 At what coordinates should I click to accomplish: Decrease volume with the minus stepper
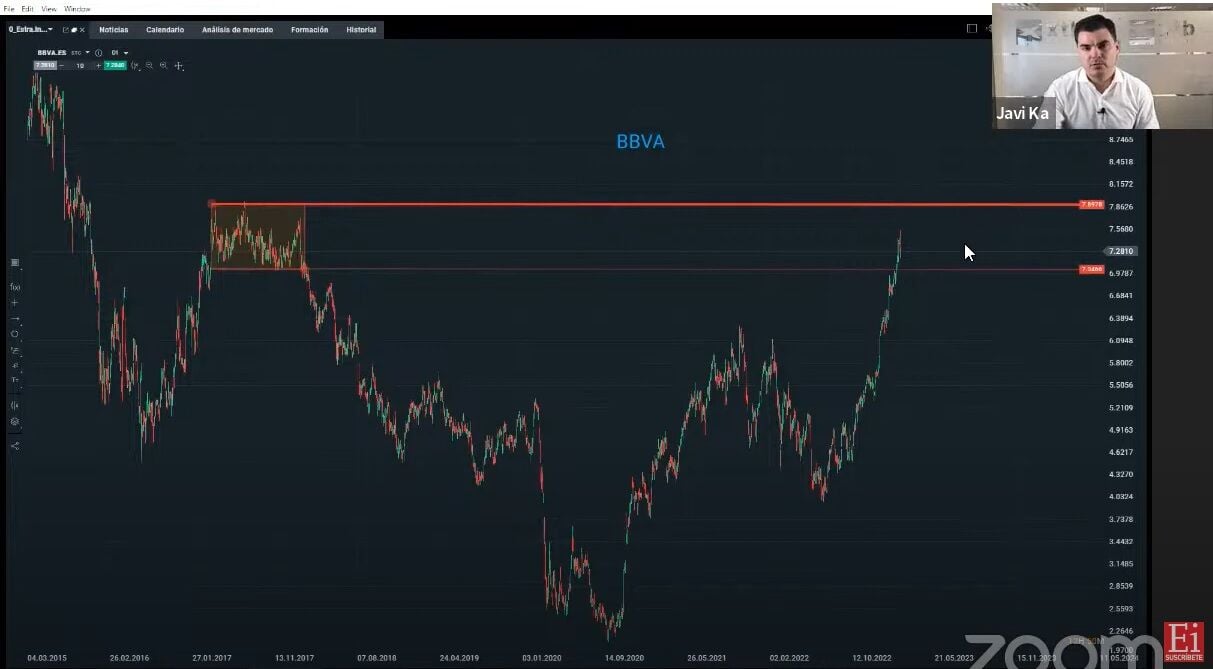coord(62,65)
